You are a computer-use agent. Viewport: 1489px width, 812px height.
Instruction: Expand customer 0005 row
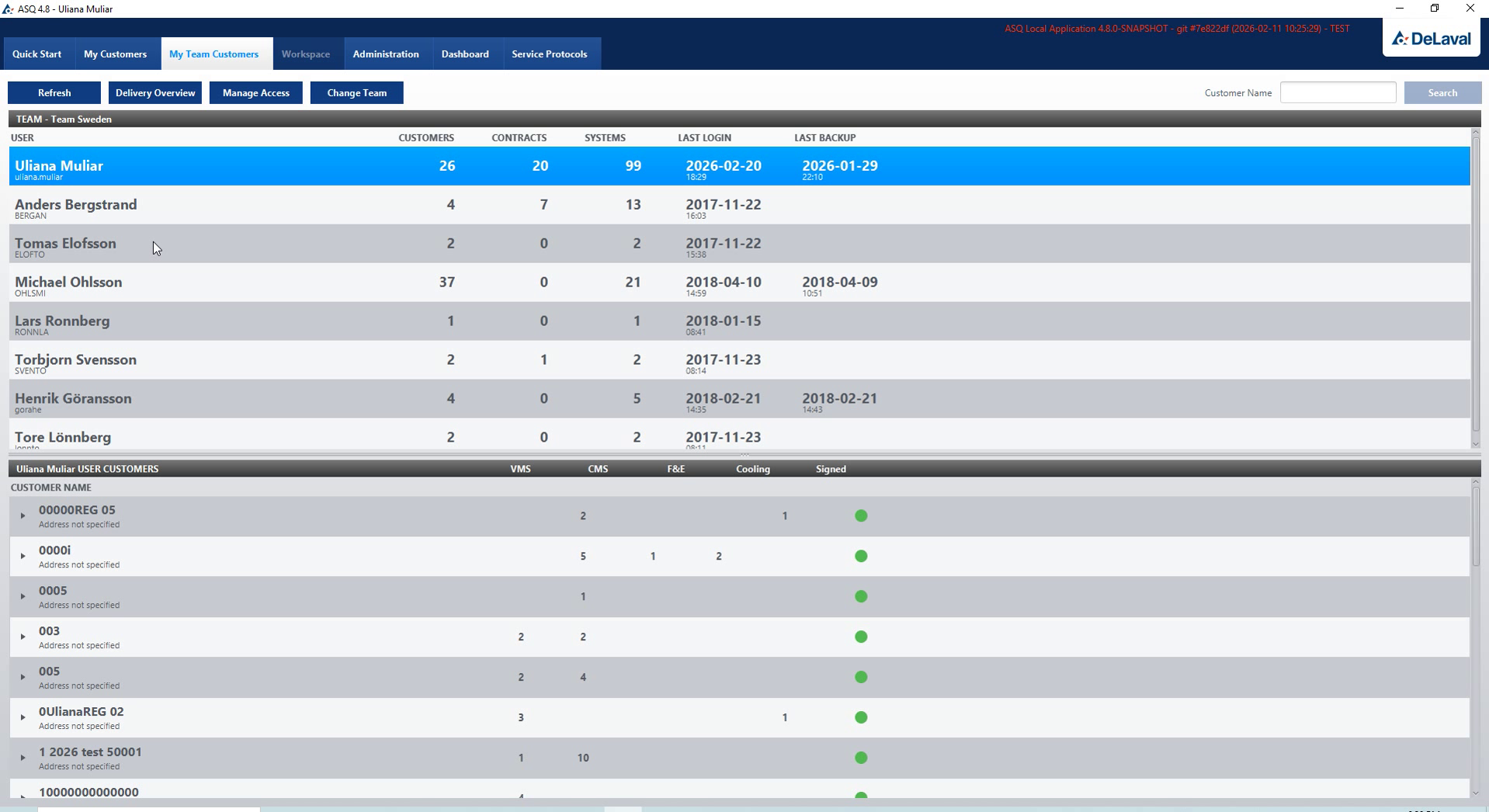[23, 597]
